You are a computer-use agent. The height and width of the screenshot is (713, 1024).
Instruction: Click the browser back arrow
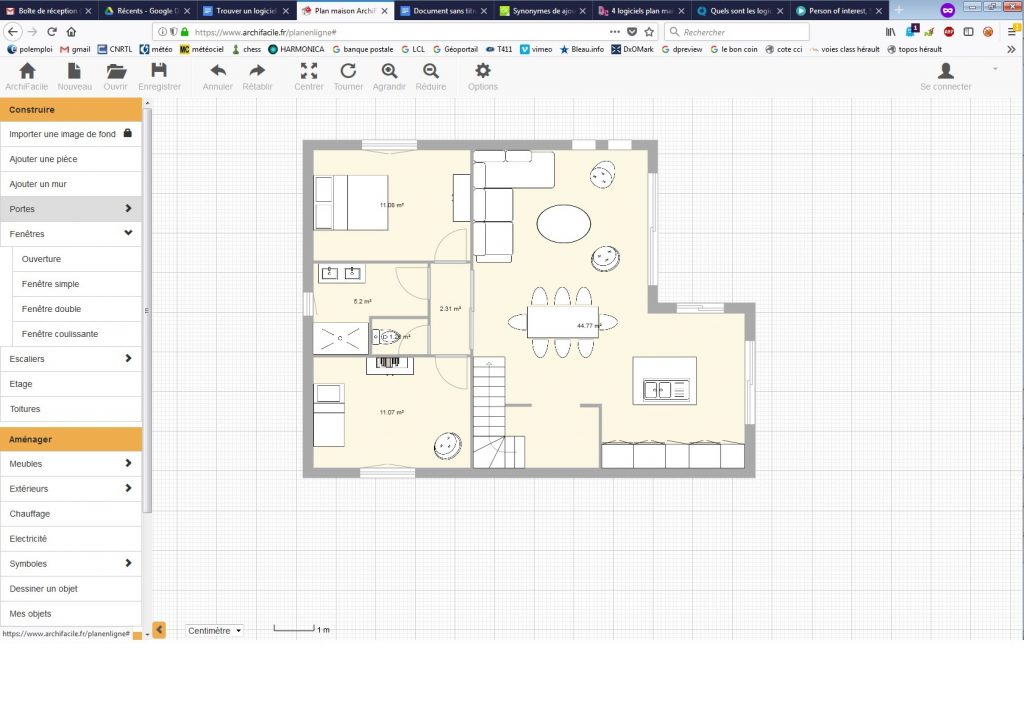[x=13, y=31]
